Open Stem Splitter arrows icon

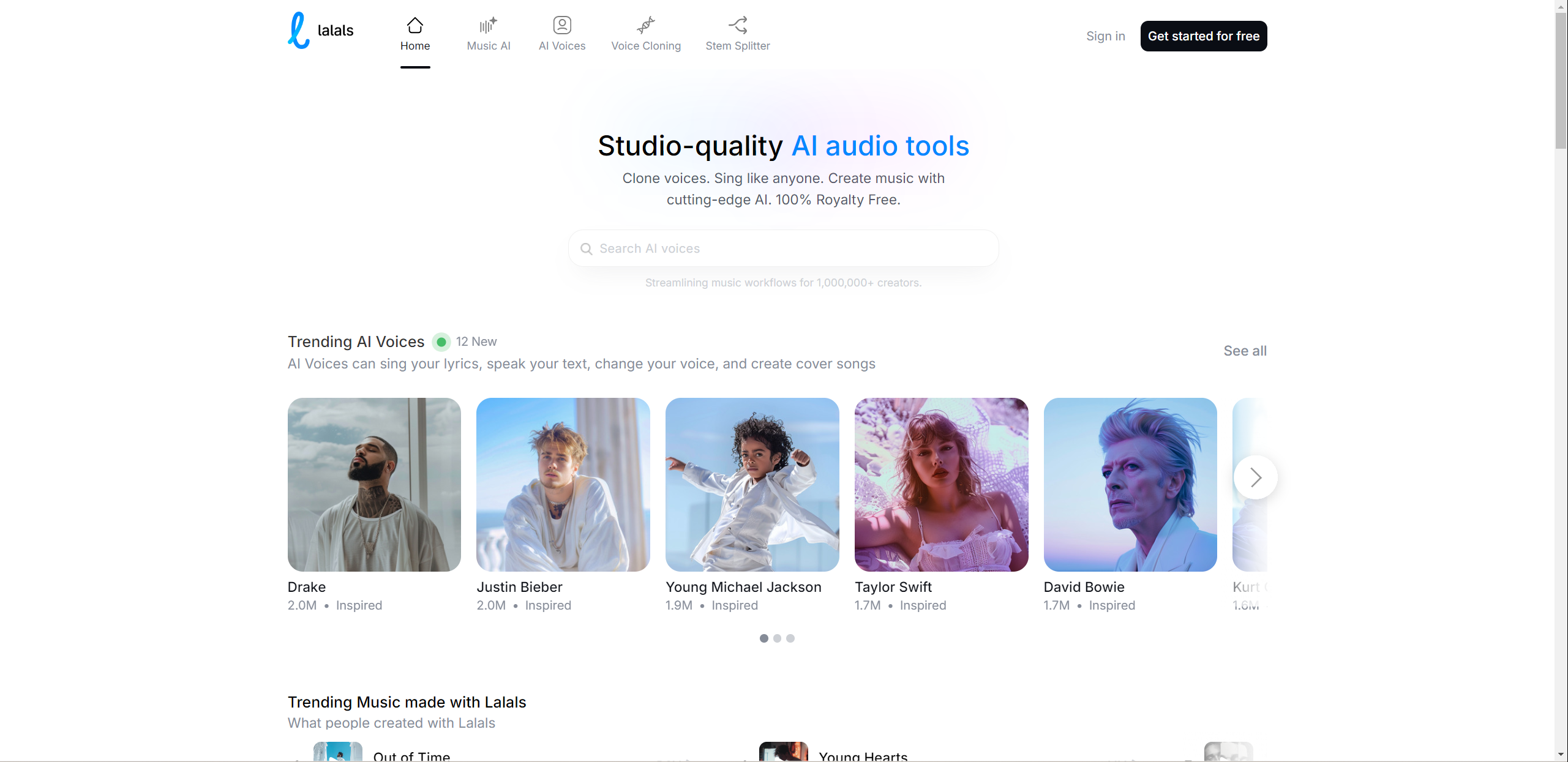tap(737, 25)
